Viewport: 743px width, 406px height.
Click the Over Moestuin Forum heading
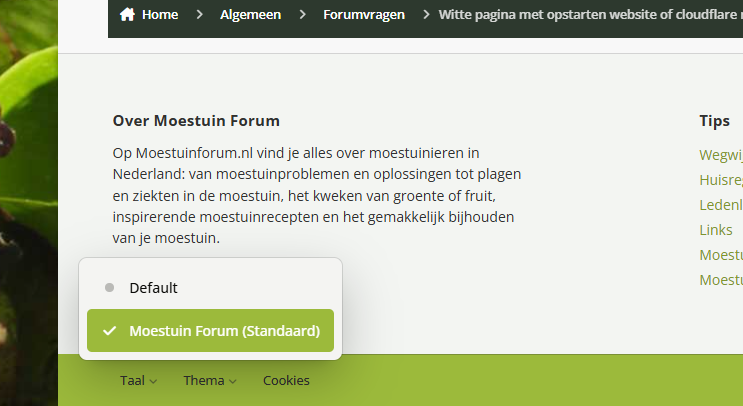pyautogui.click(x=196, y=121)
